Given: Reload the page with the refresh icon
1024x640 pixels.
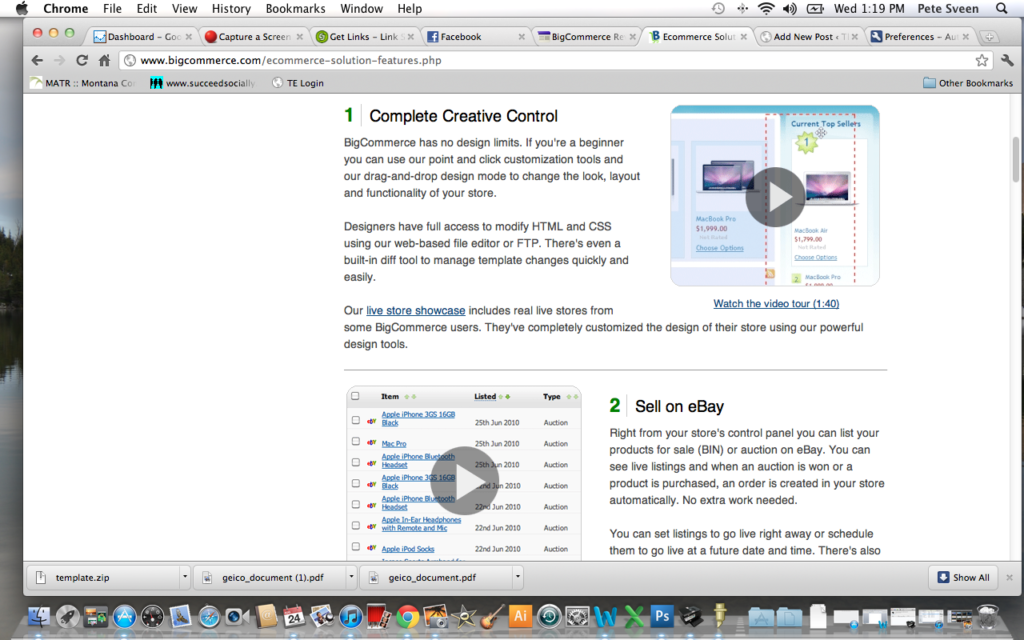Looking at the screenshot, I should coord(82,60).
